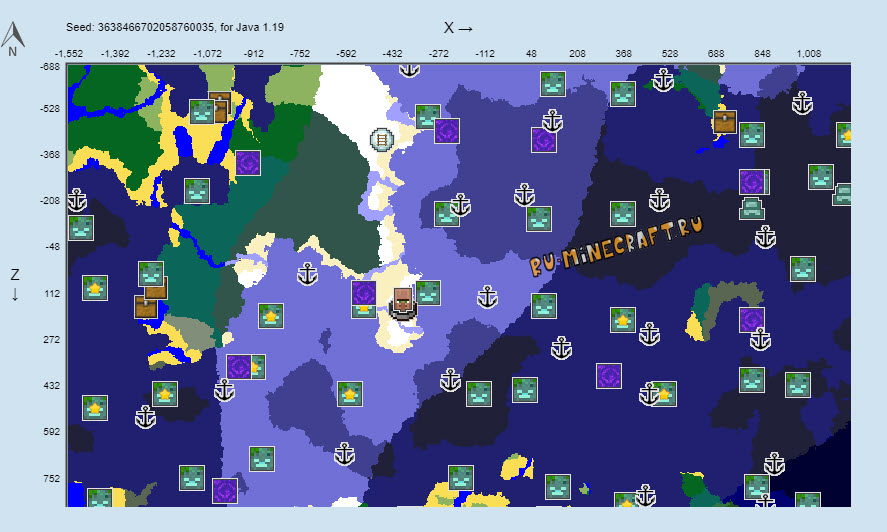887x532 pixels.
Task: Select the ruined portal directly above ocean monument
Action: 752,182
